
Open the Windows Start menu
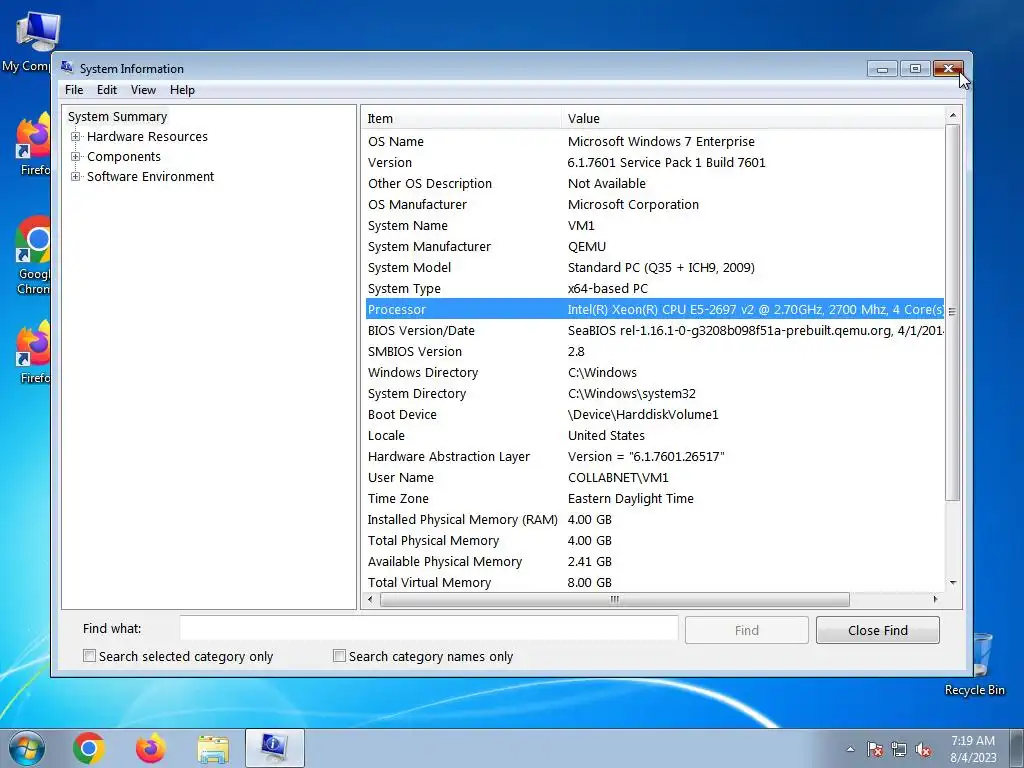point(27,748)
